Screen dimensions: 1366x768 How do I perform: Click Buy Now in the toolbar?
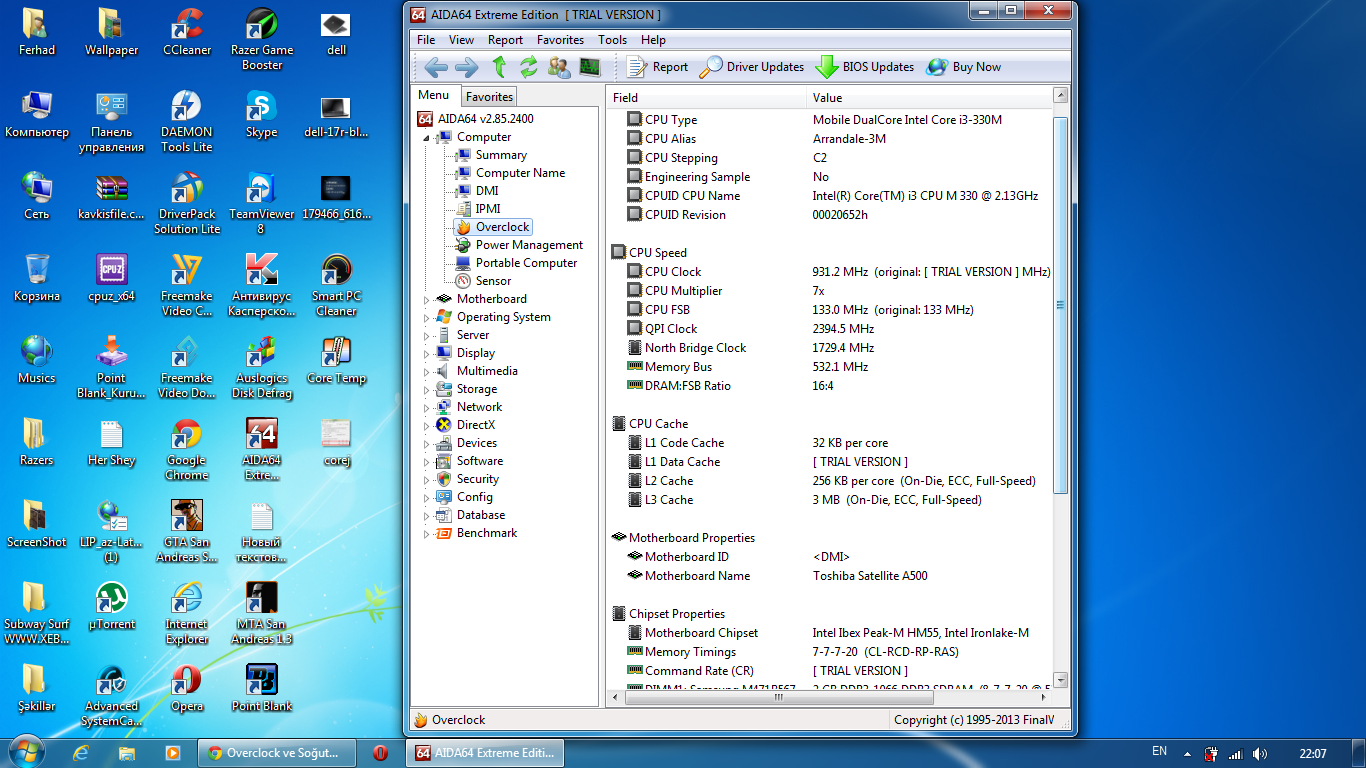pyautogui.click(x=964, y=67)
